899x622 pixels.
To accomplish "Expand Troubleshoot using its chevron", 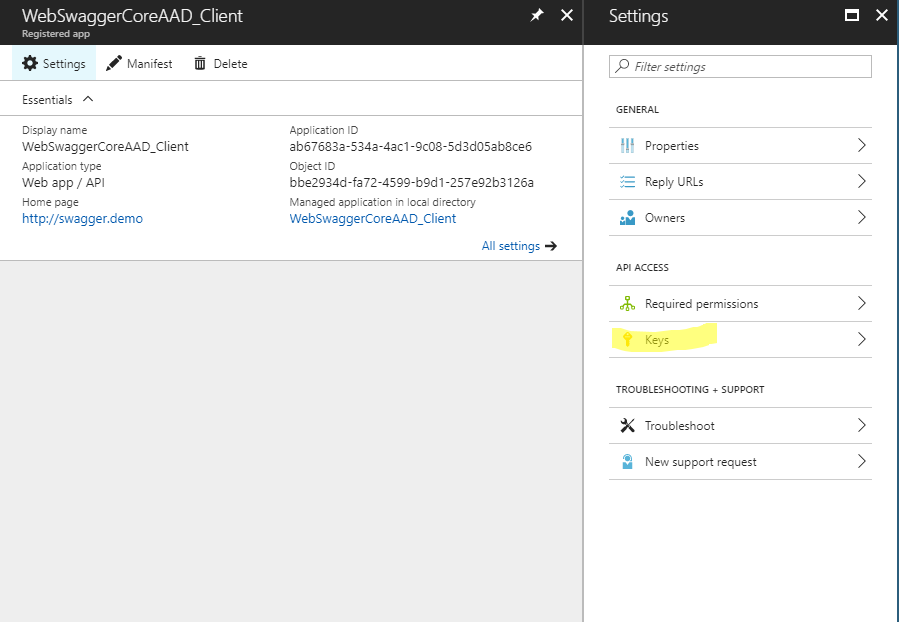I will point(861,425).
